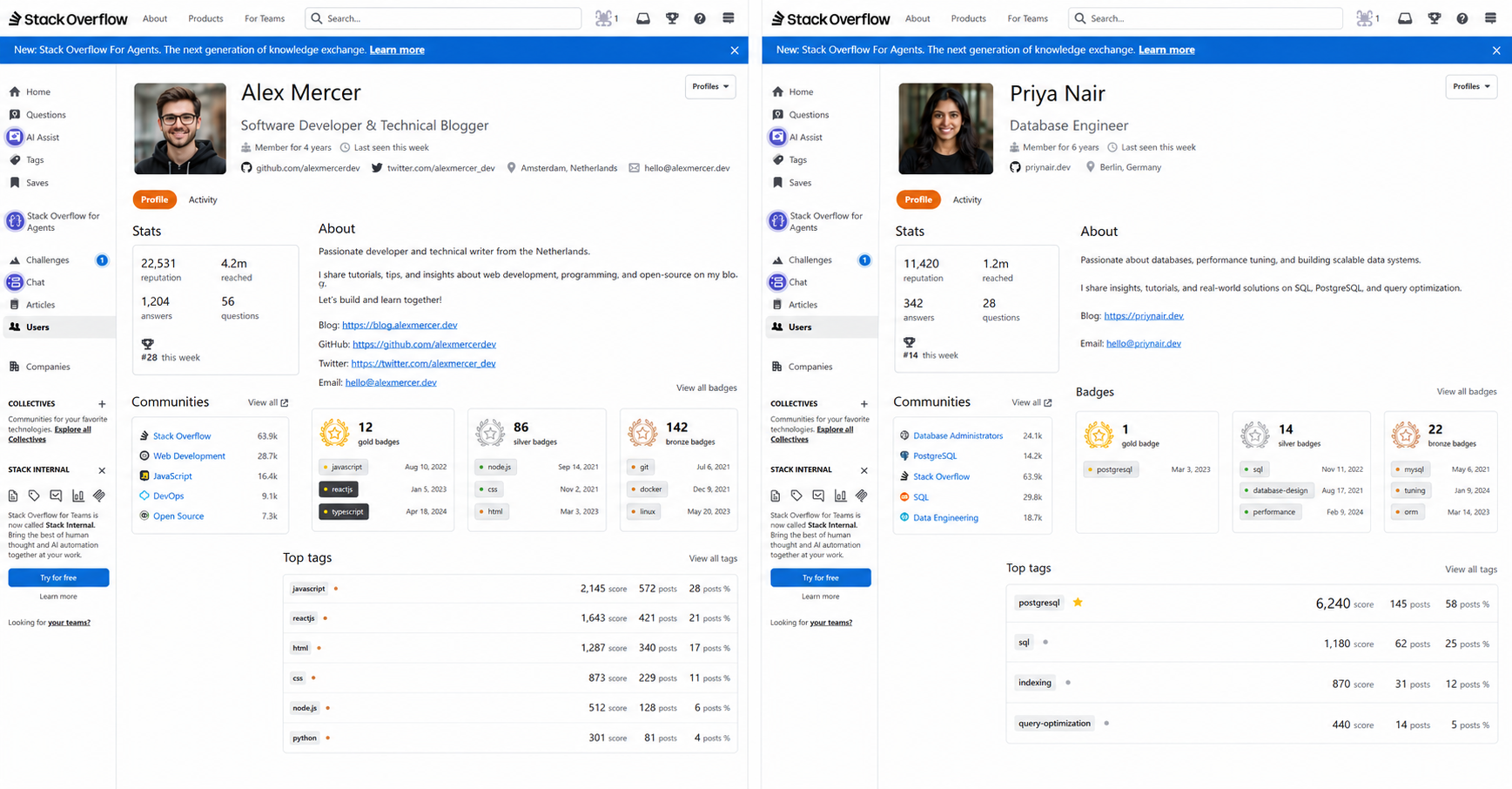Image resolution: width=1512 pixels, height=789 pixels.
Task: Click typescript gold badge tag
Action: (x=344, y=512)
